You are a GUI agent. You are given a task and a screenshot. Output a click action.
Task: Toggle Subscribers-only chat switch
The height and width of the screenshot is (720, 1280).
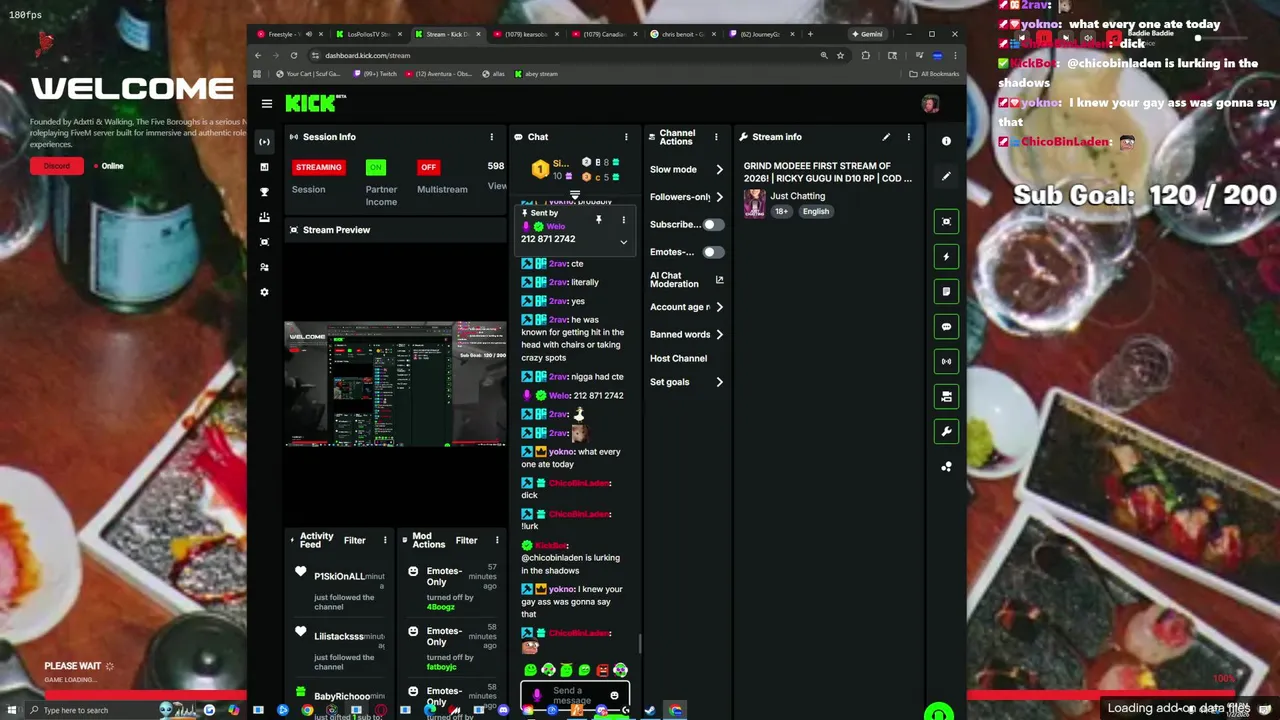pos(712,225)
